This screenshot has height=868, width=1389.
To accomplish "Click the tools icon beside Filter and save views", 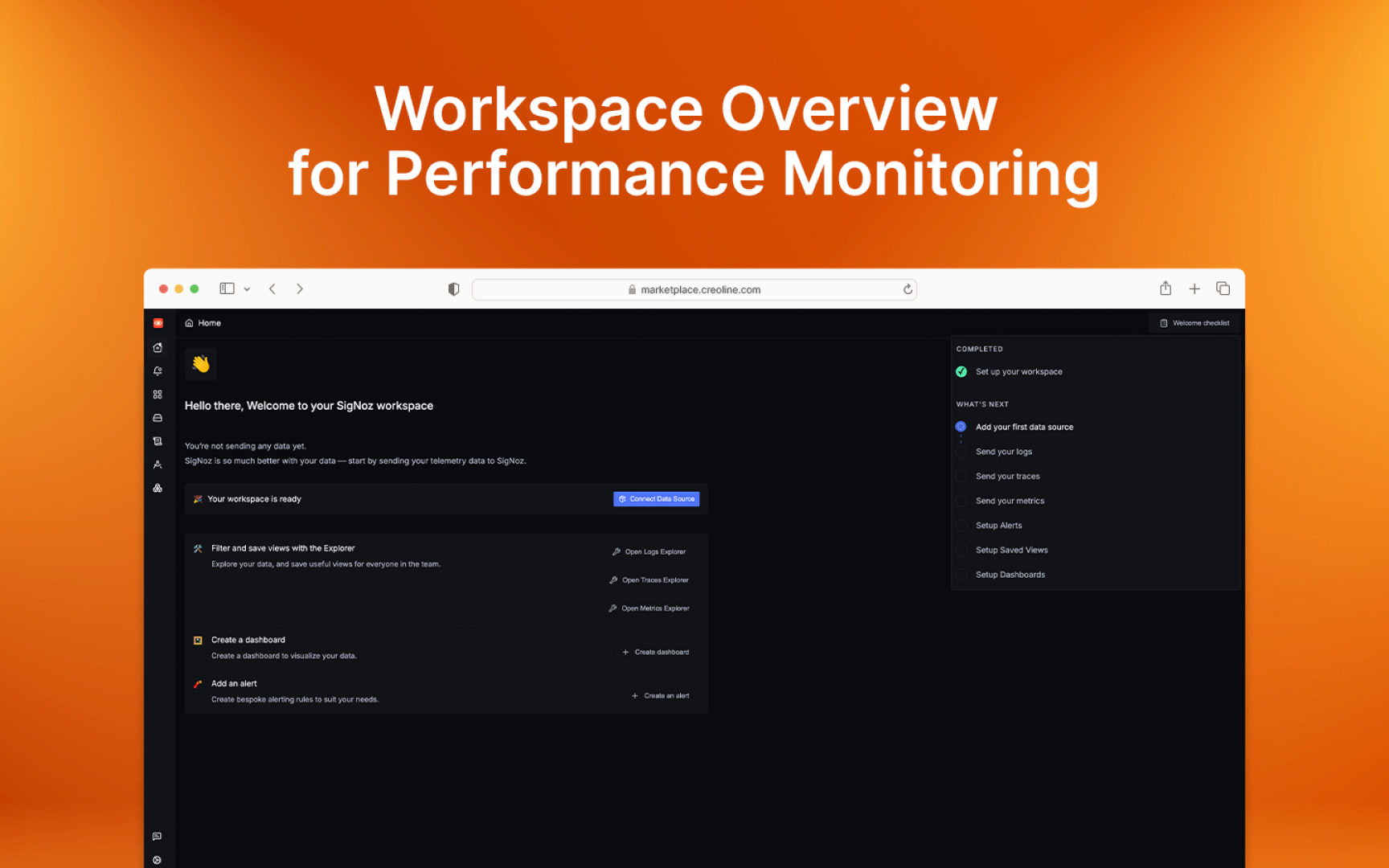I will pos(198,549).
